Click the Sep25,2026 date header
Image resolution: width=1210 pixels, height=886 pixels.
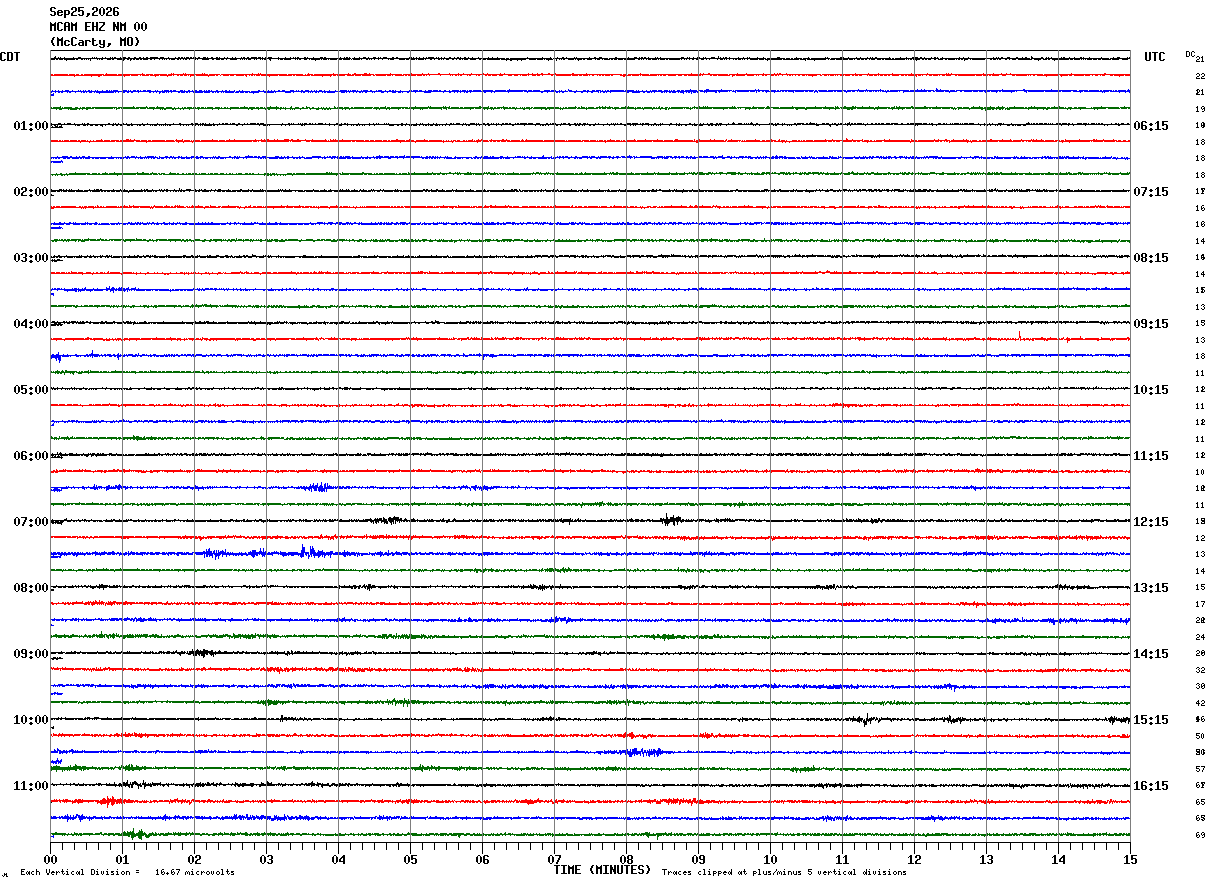point(84,12)
